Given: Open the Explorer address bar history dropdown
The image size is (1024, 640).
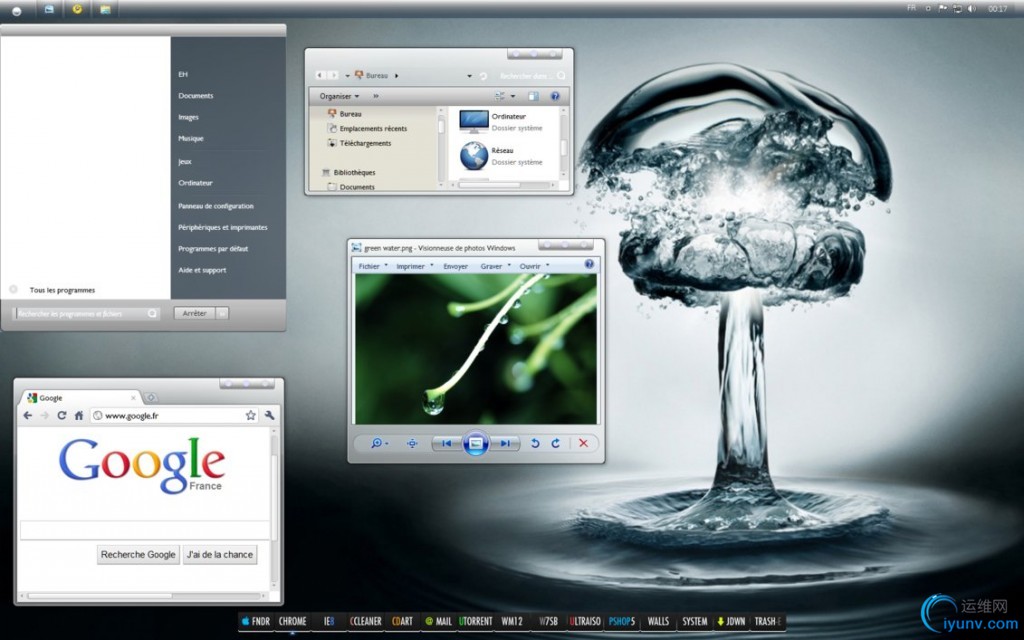Looking at the screenshot, I should pyautogui.click(x=469, y=76).
